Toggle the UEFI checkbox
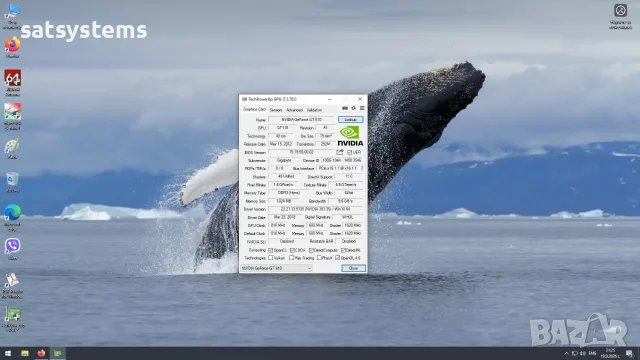Screen dimensions: 640x360 (x=349, y=152)
